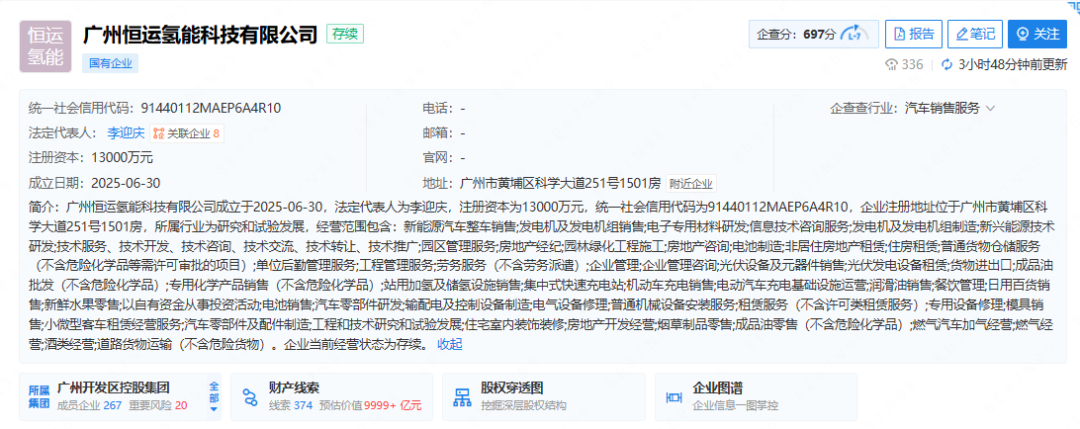Click the 线索 374 count
Viewport: 1080px width, 429px height.
click(x=303, y=406)
